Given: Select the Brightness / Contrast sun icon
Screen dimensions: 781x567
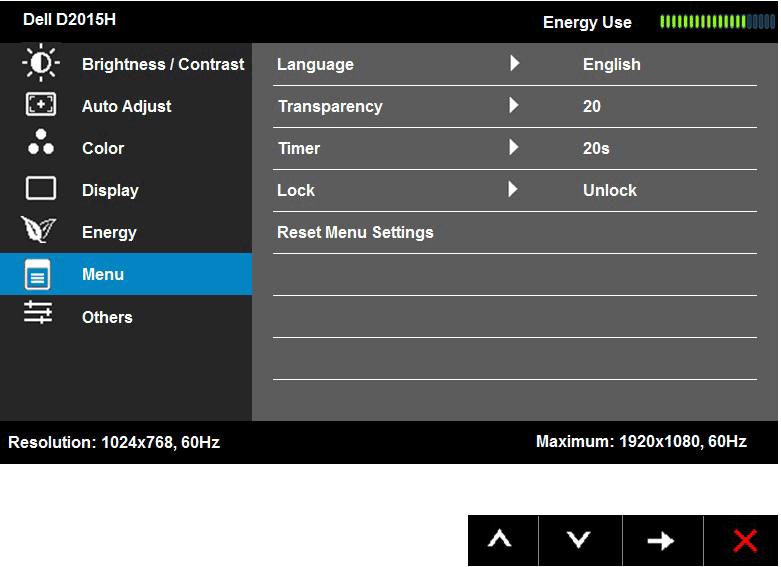Looking at the screenshot, I should [41, 63].
